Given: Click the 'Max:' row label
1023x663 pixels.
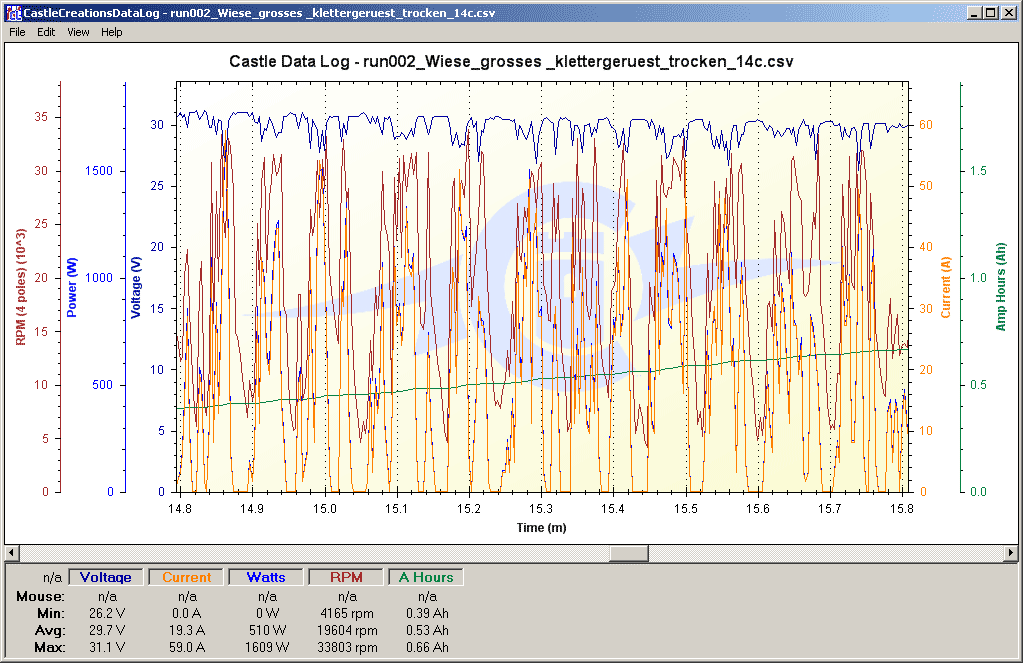Looking at the screenshot, I should pos(50,647).
